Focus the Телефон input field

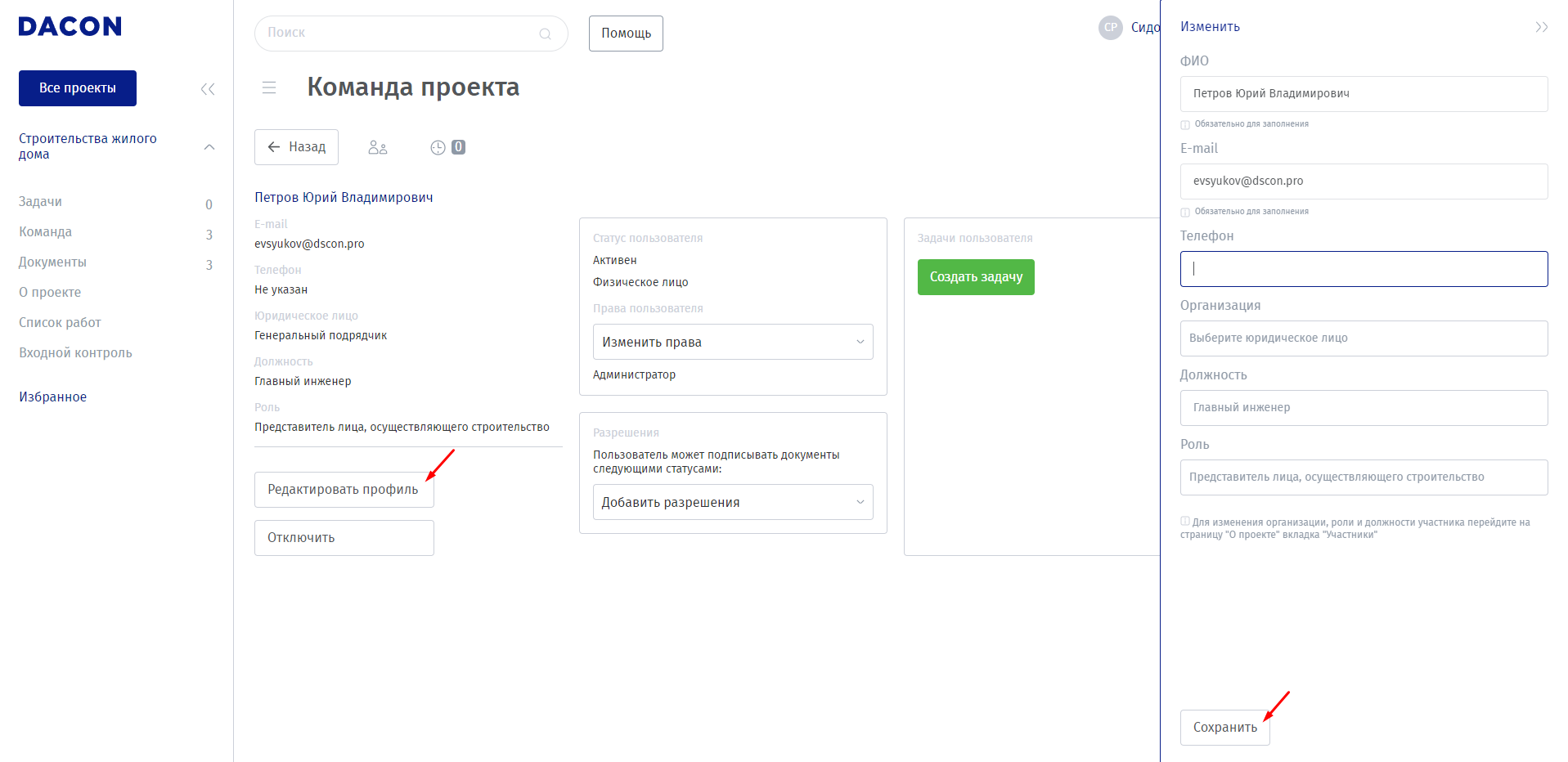point(1363,269)
